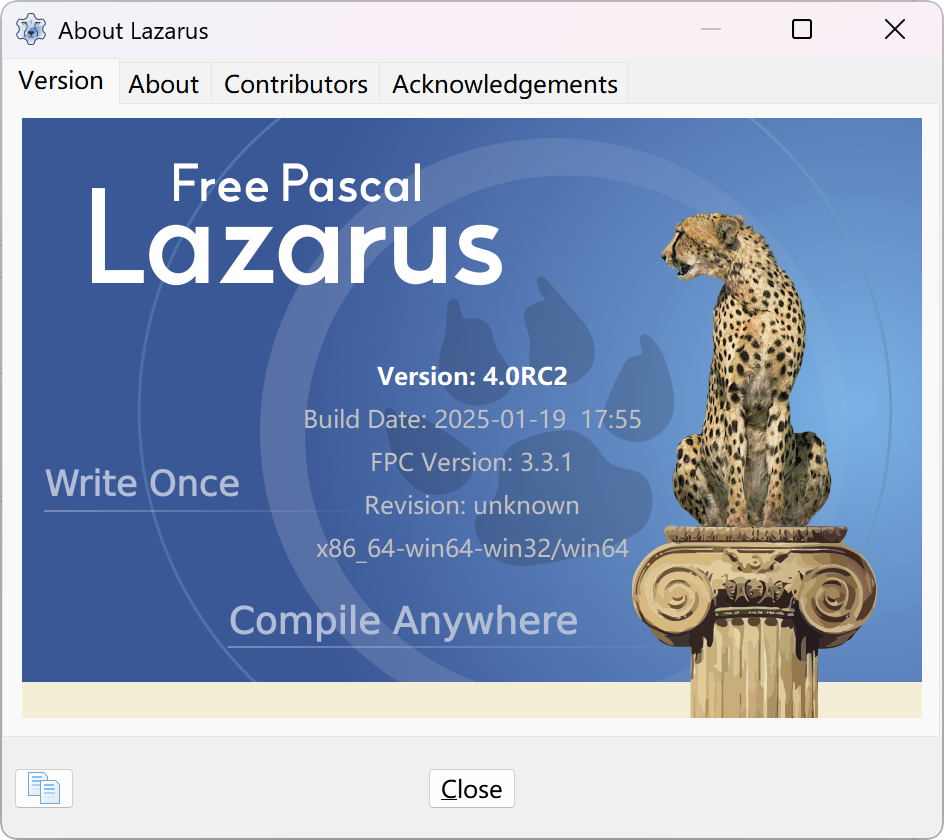Minimize the About Lazarus dialog
This screenshot has height=840, width=944.
[x=711, y=29]
